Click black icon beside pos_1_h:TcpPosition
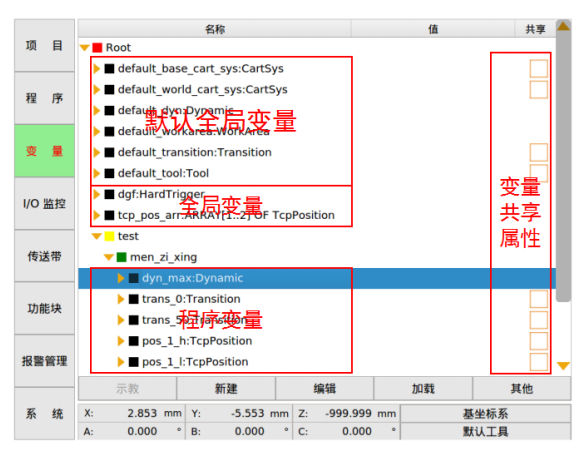Screen dimensions: 580x450 point(133,341)
